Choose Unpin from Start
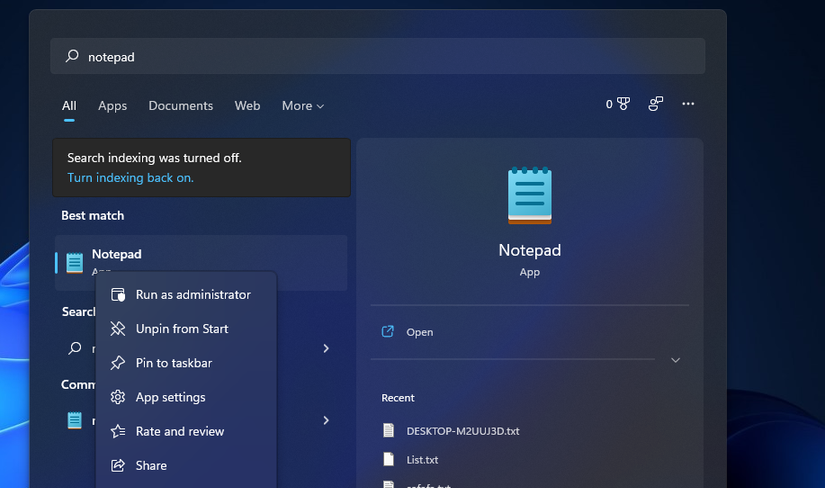825x488 pixels. (186, 329)
